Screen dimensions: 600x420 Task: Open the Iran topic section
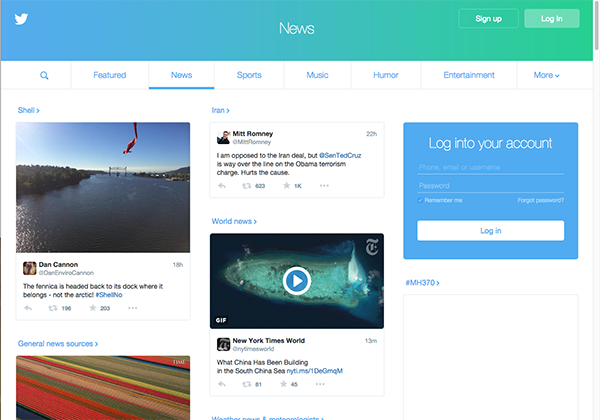pos(220,110)
